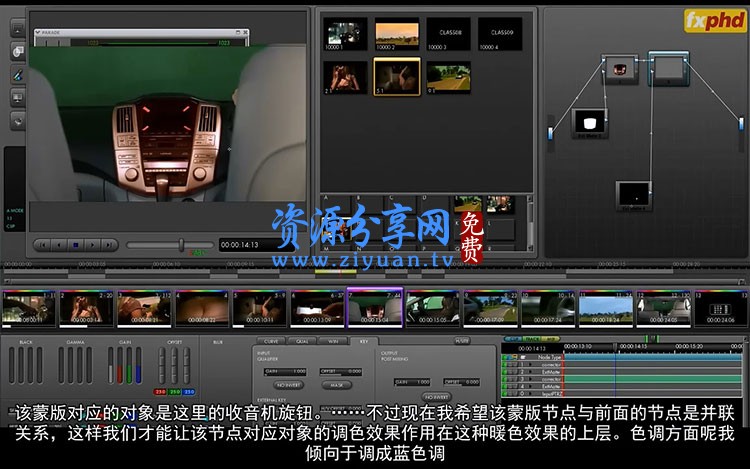Select gallery still labeled 10000 1
Viewport: 750px width, 469px height.
click(x=345, y=34)
